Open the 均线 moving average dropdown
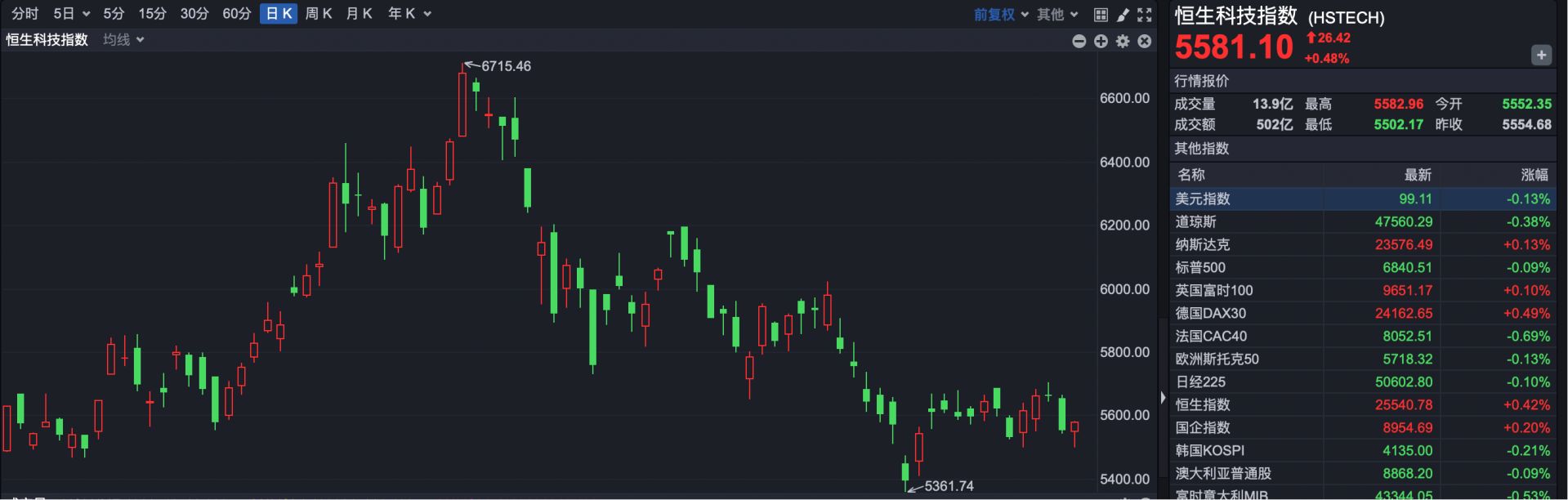1568x500 pixels. pos(123,40)
